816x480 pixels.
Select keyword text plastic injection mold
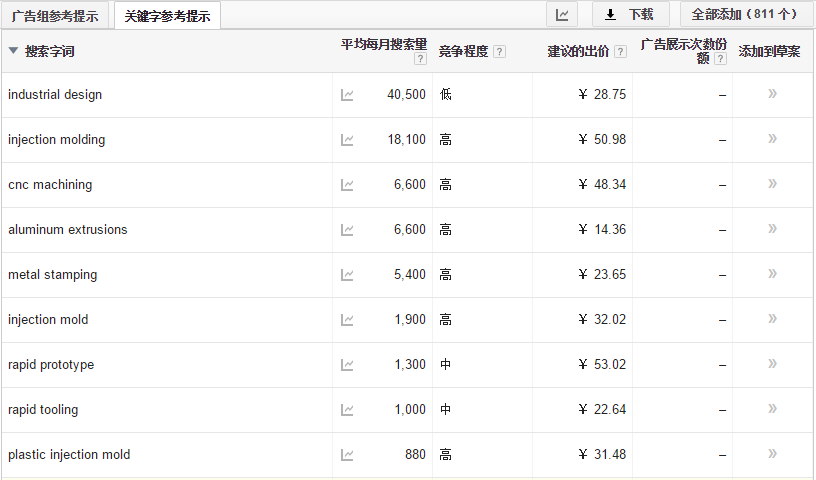coord(69,454)
